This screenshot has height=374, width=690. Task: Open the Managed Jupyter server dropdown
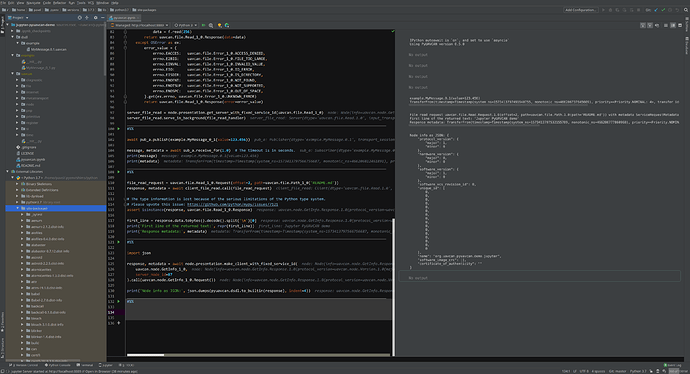coord(140,25)
